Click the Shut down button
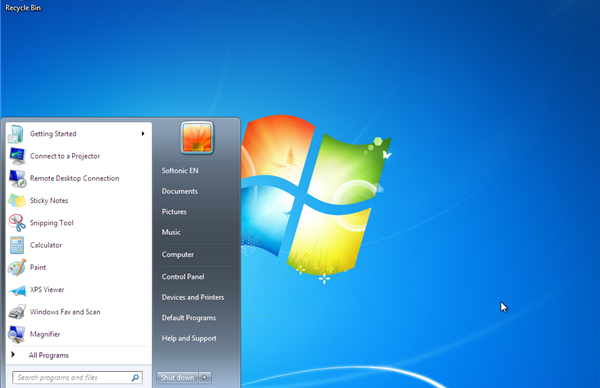 178,378
